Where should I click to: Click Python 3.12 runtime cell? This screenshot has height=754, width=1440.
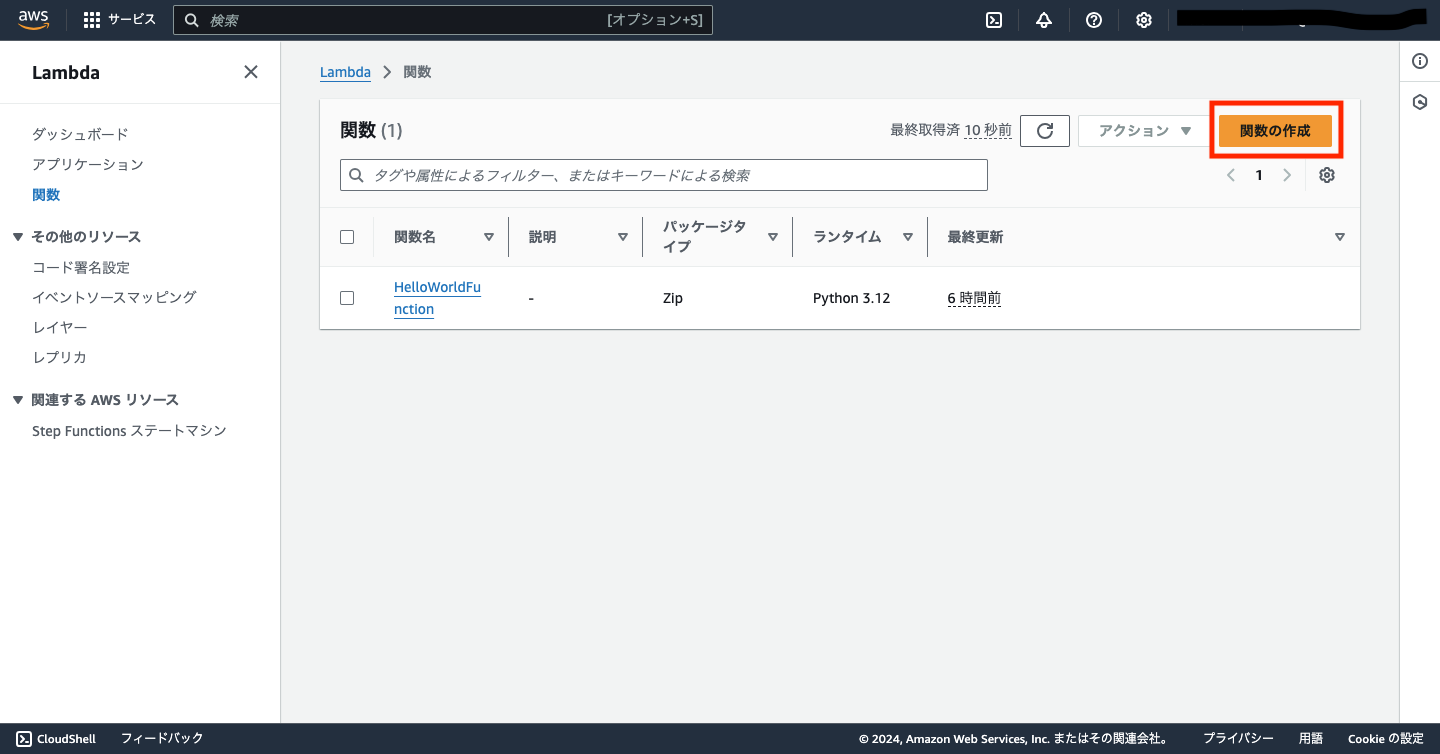[x=851, y=298]
